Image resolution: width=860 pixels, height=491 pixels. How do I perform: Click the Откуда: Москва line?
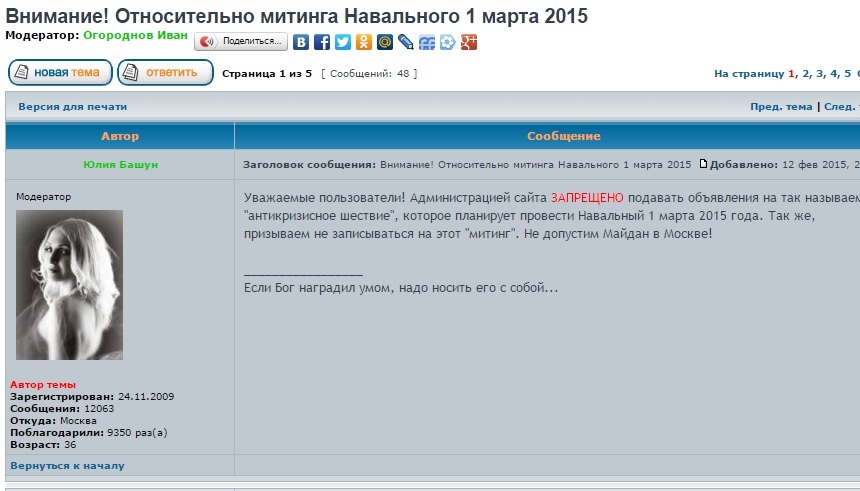coord(53,421)
